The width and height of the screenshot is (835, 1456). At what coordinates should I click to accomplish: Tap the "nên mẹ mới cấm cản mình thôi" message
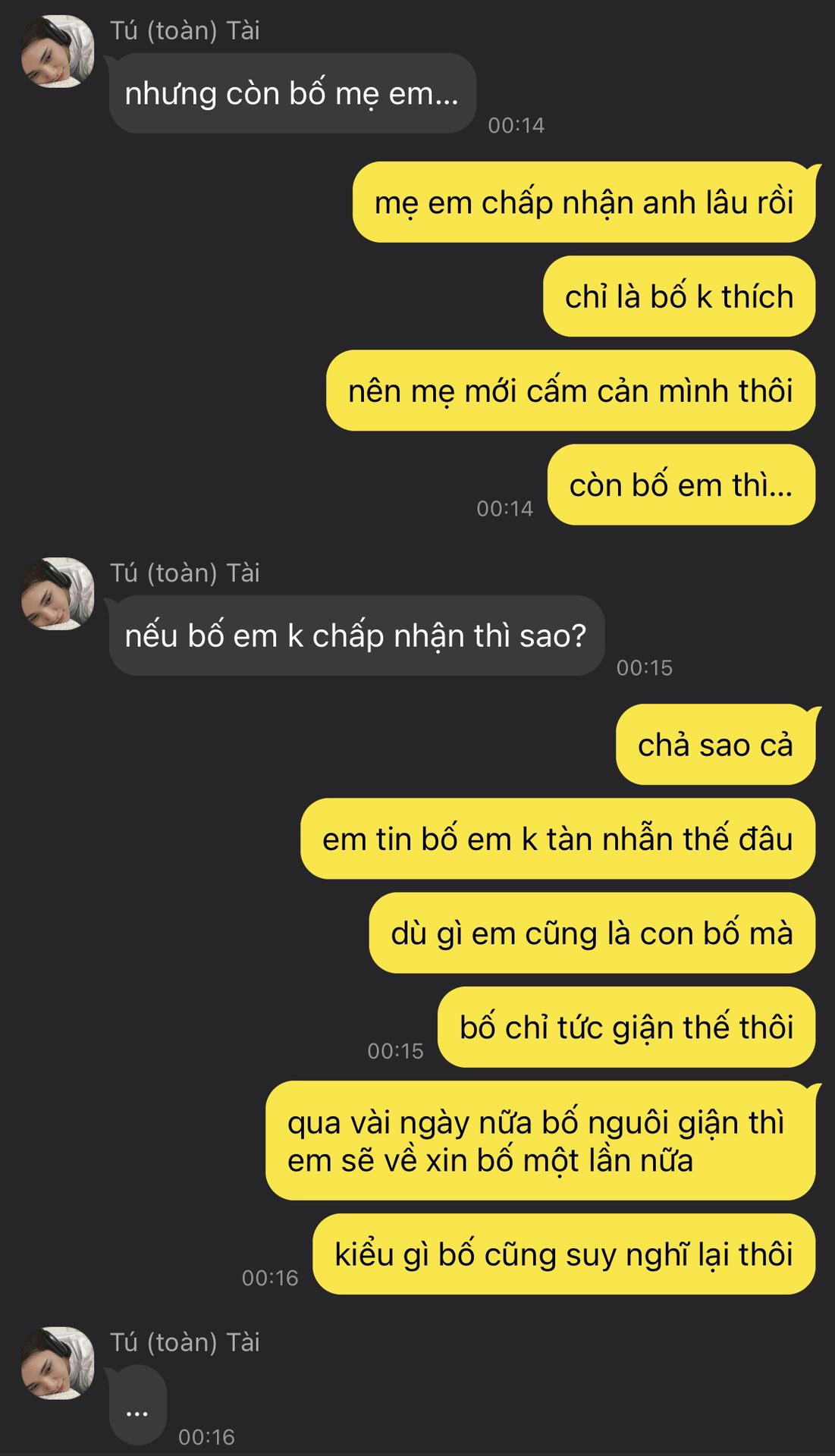571,391
